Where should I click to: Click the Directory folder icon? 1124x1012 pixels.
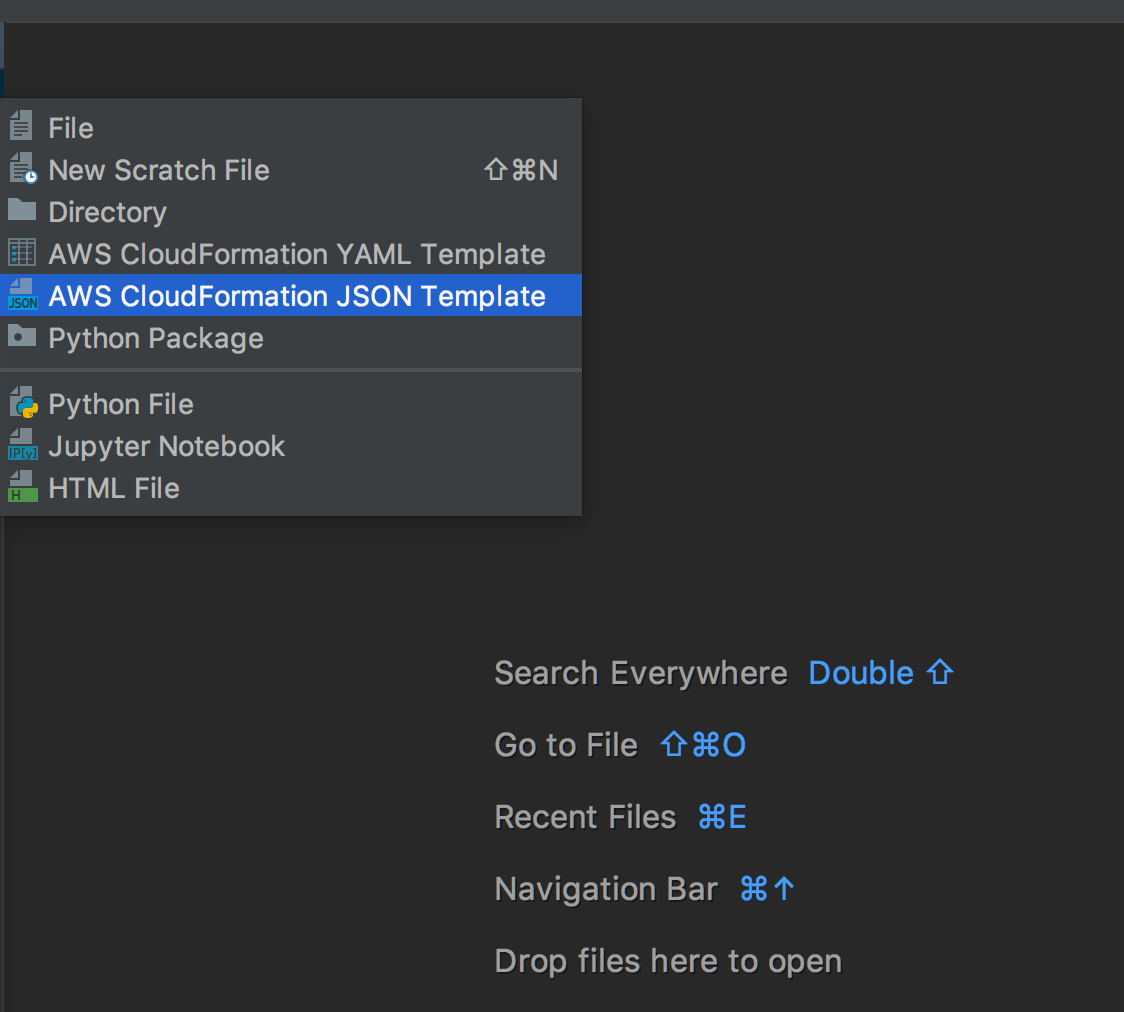pos(22,210)
